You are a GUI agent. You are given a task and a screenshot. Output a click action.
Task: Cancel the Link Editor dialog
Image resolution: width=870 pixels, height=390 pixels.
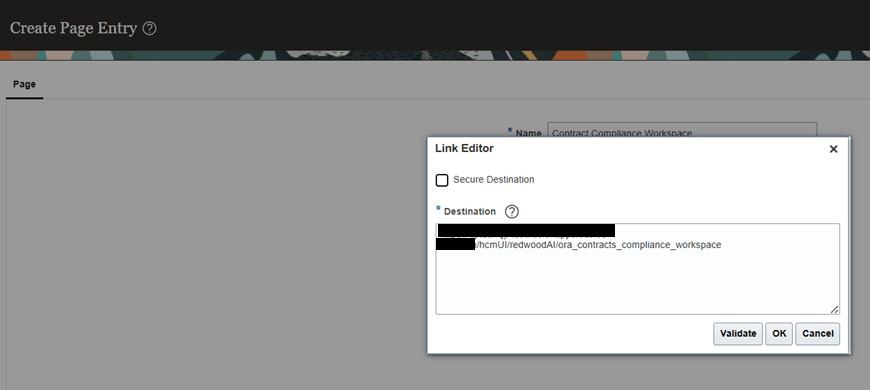pos(817,333)
